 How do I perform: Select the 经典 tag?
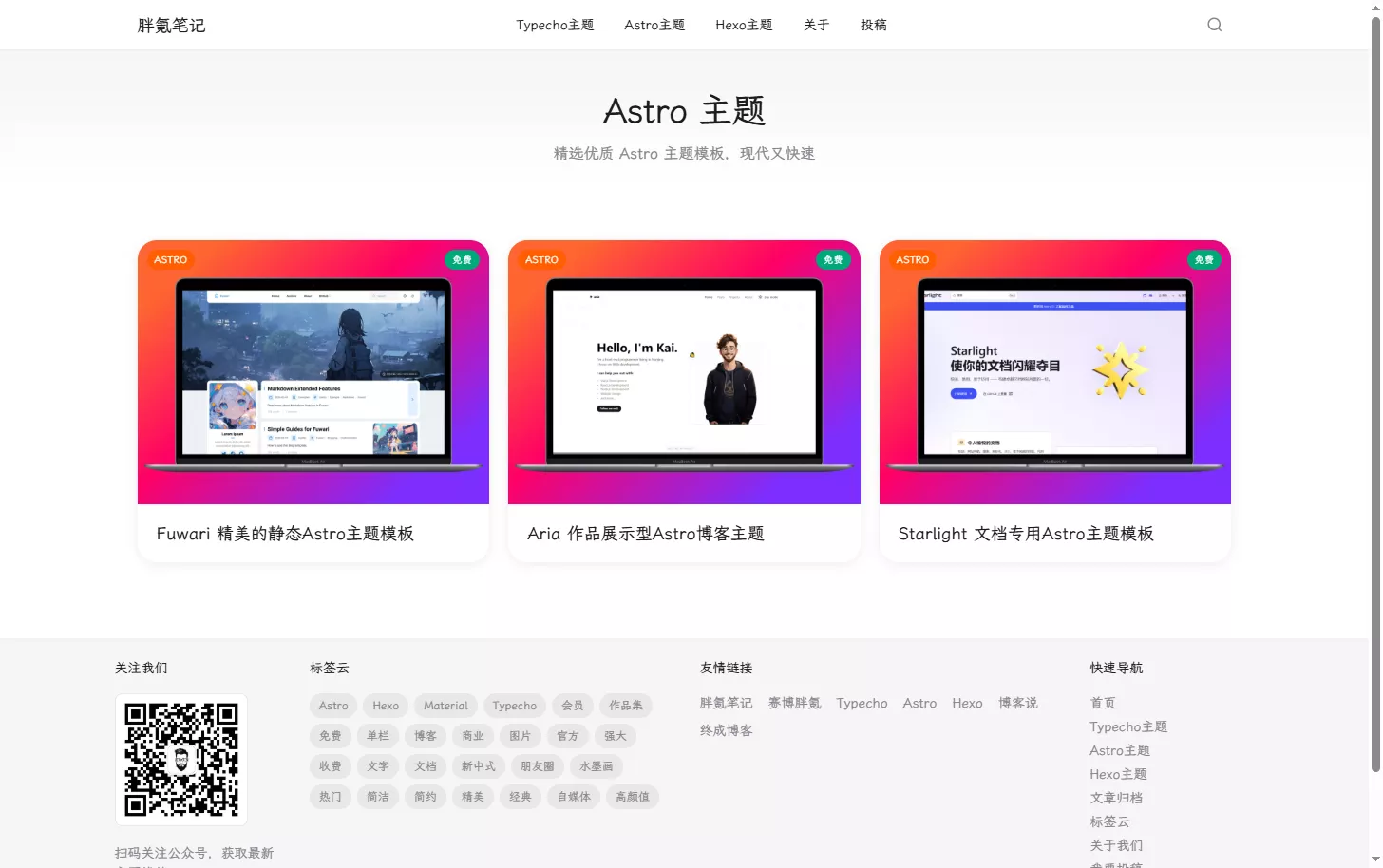click(521, 797)
